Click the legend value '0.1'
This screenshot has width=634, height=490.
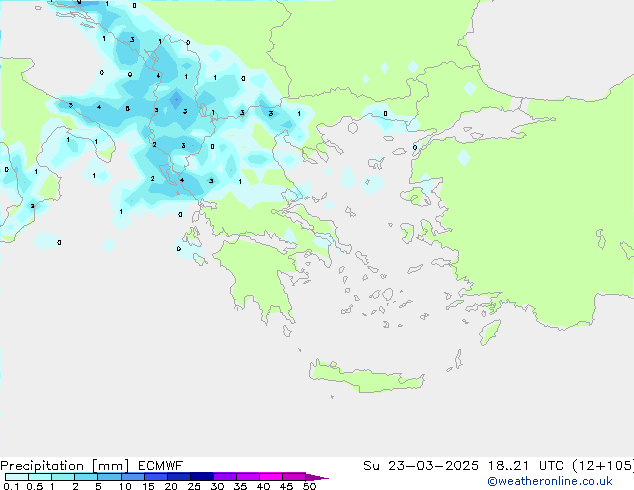coord(11,486)
